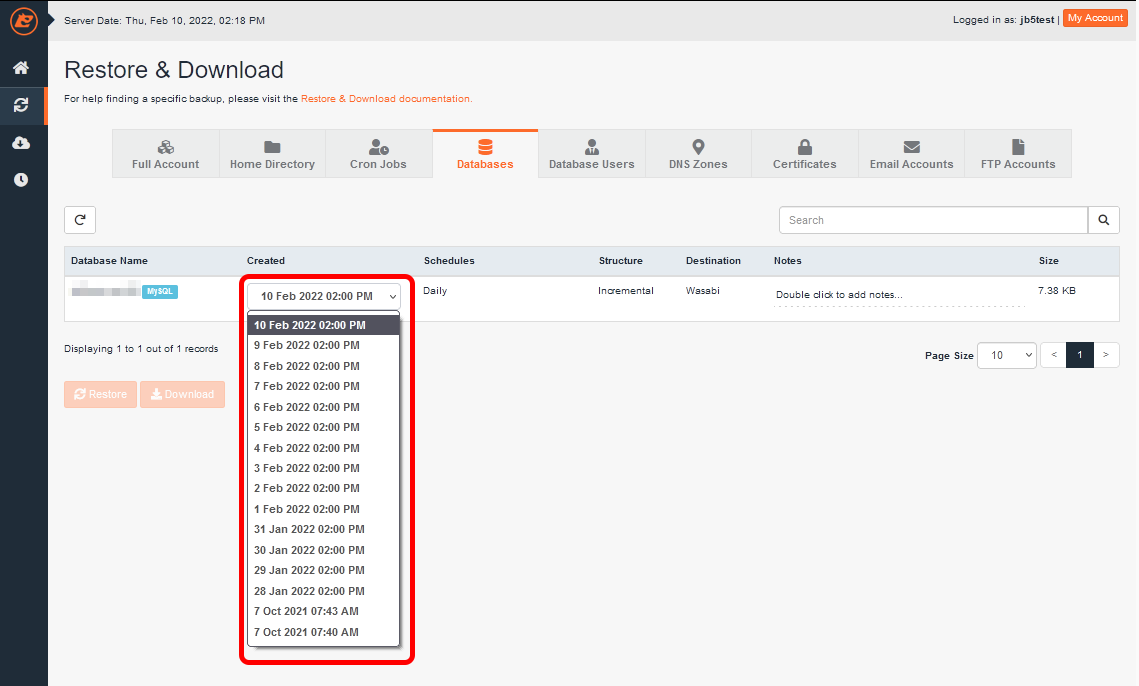Expand the Created date dropdown
Image resolution: width=1139 pixels, height=686 pixels.
(323, 296)
